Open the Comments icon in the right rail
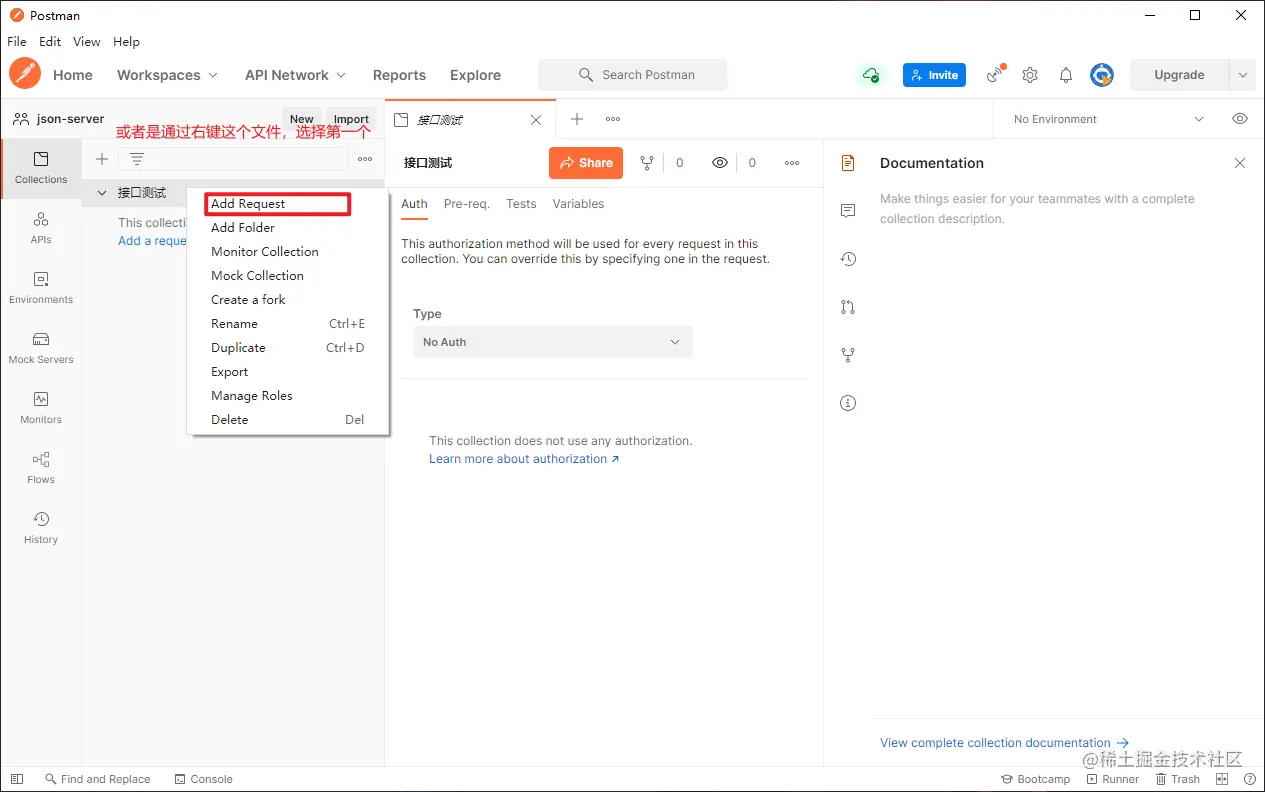The height and width of the screenshot is (792, 1265). pos(848,211)
